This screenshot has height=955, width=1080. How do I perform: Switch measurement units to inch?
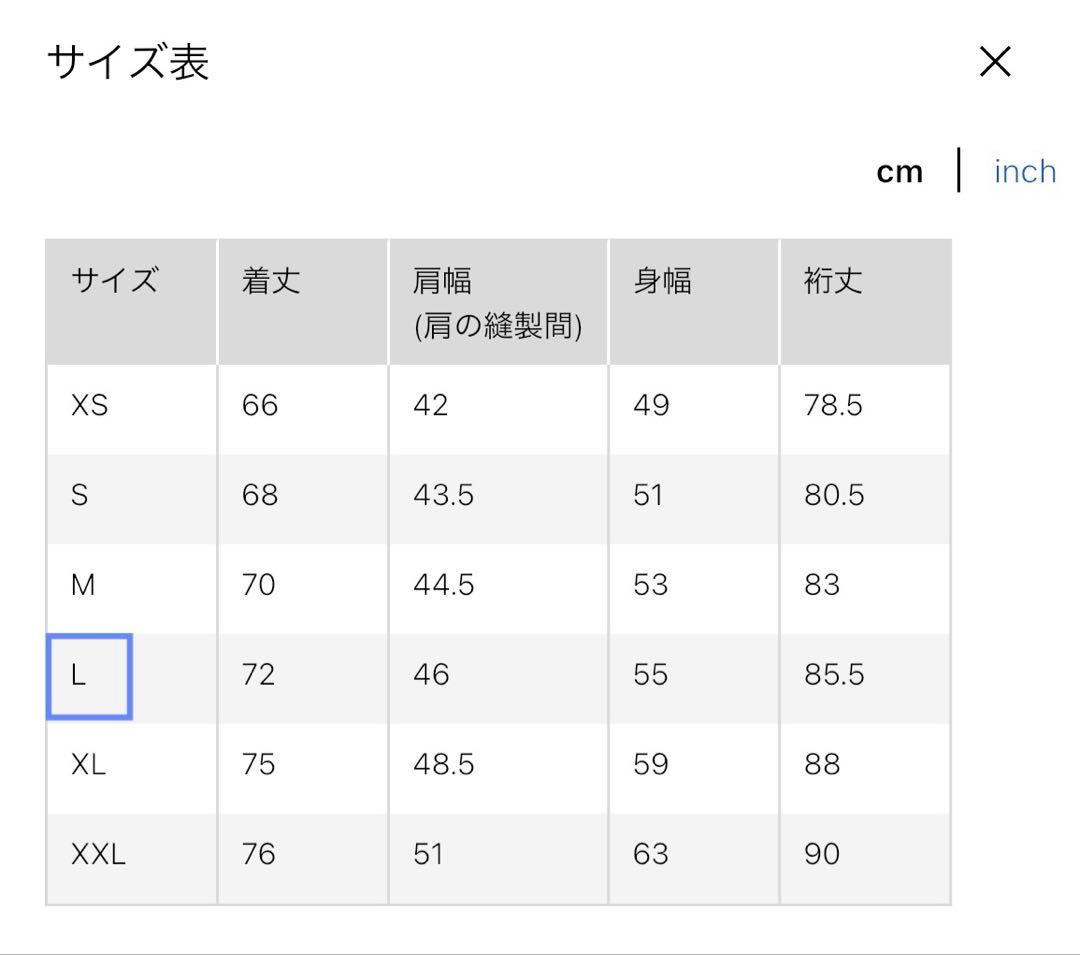(x=1024, y=171)
